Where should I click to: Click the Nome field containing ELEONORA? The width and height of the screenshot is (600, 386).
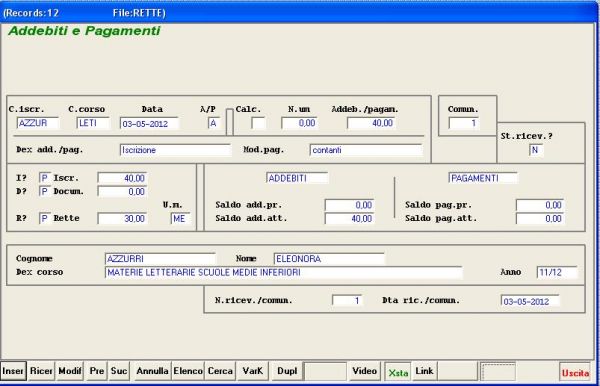click(x=329, y=259)
